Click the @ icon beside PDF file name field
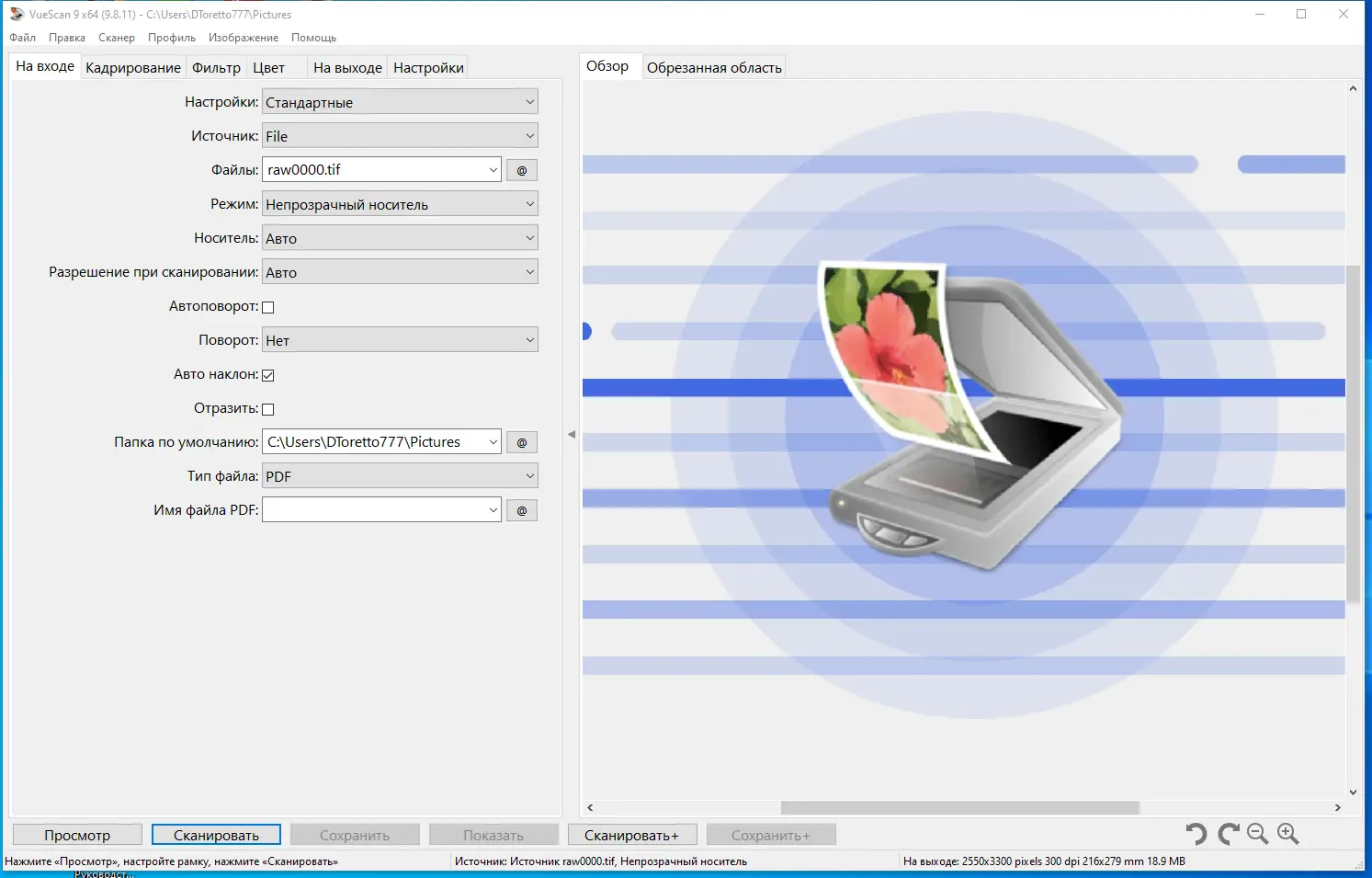 click(x=521, y=510)
